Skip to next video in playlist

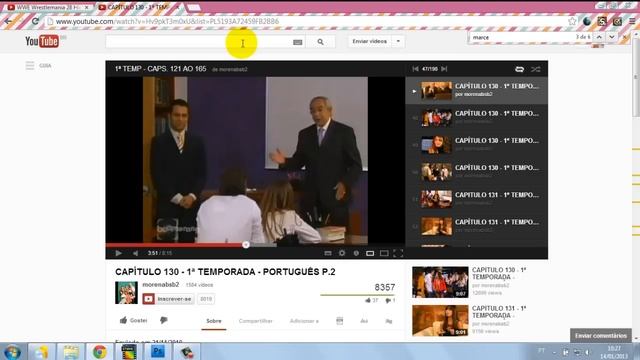(444, 69)
